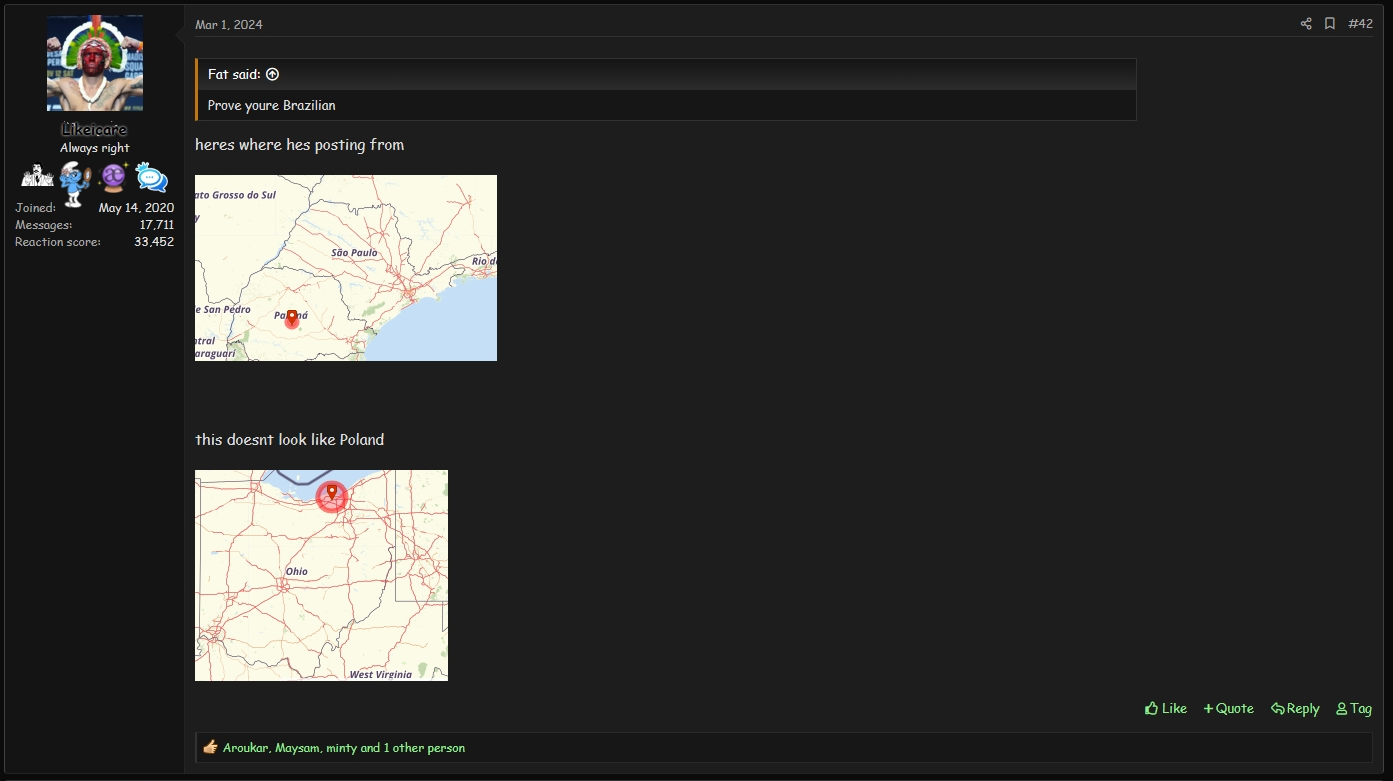
Task: Open the São Paulo map image
Action: 345,268
